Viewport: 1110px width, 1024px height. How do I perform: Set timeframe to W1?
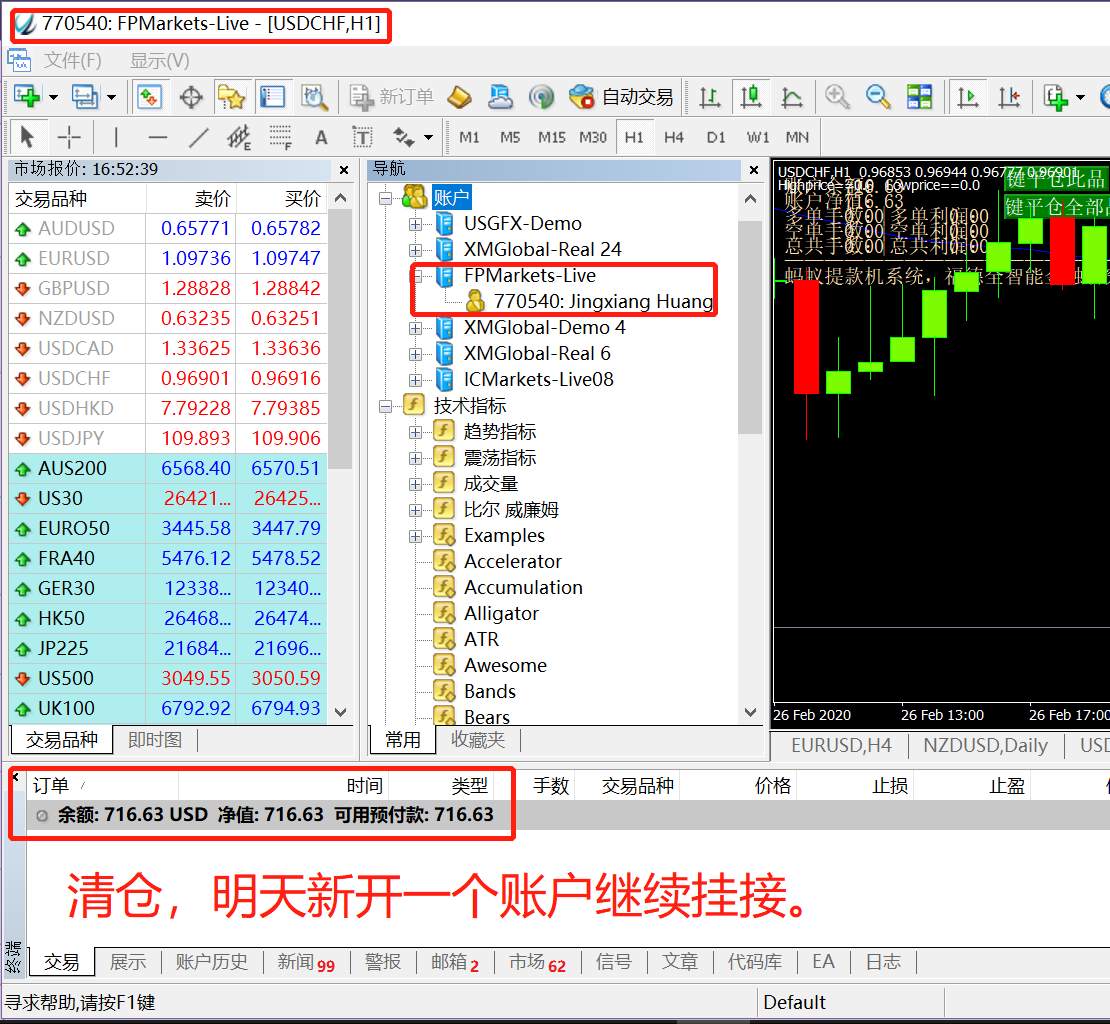point(757,137)
